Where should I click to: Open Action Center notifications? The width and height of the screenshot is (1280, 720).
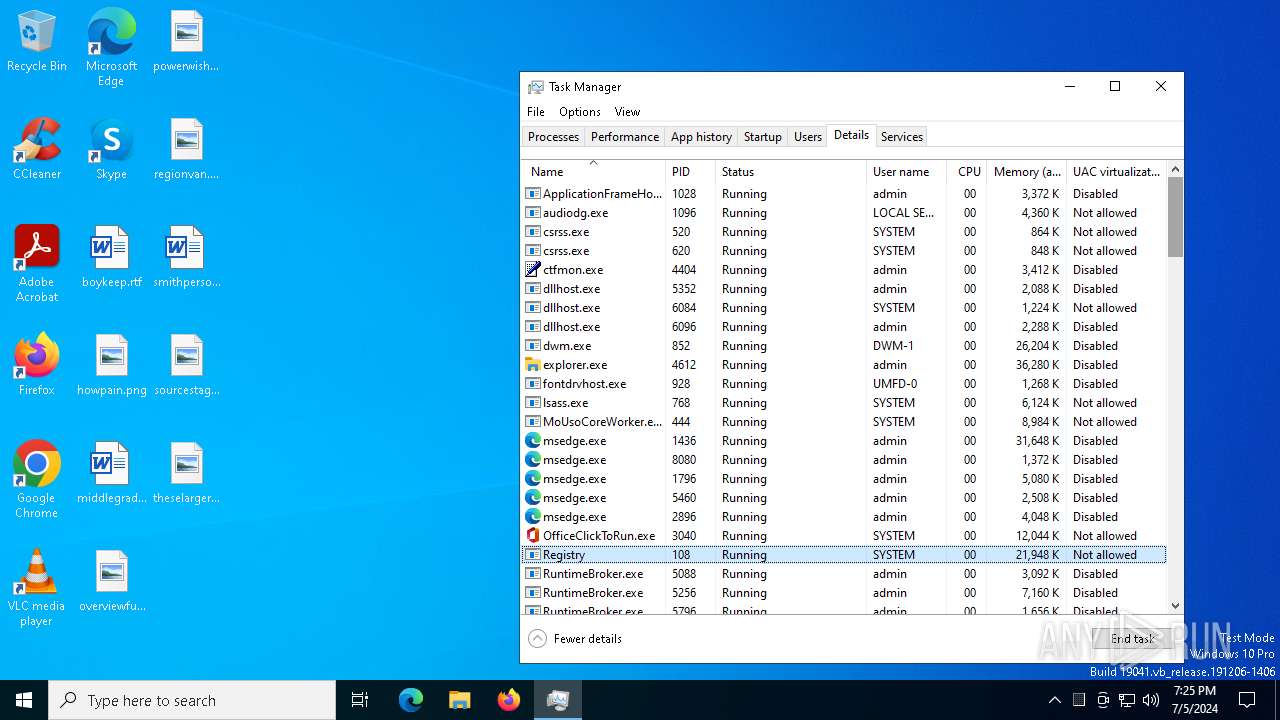point(1247,700)
